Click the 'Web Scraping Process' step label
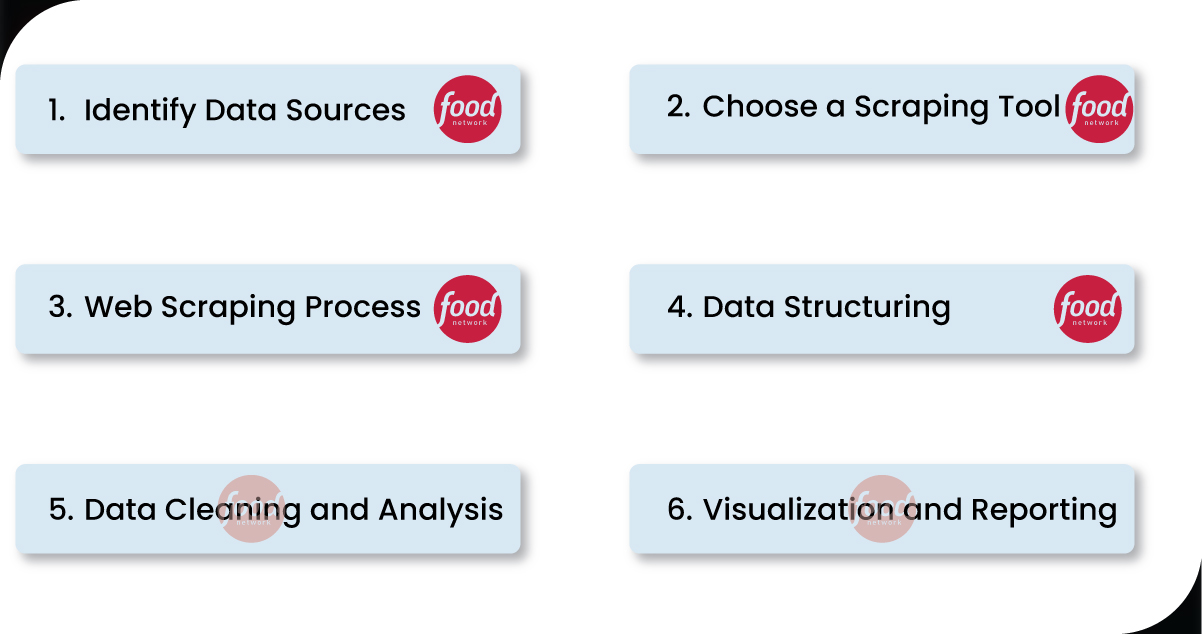The height and width of the screenshot is (634, 1202). coord(252,307)
